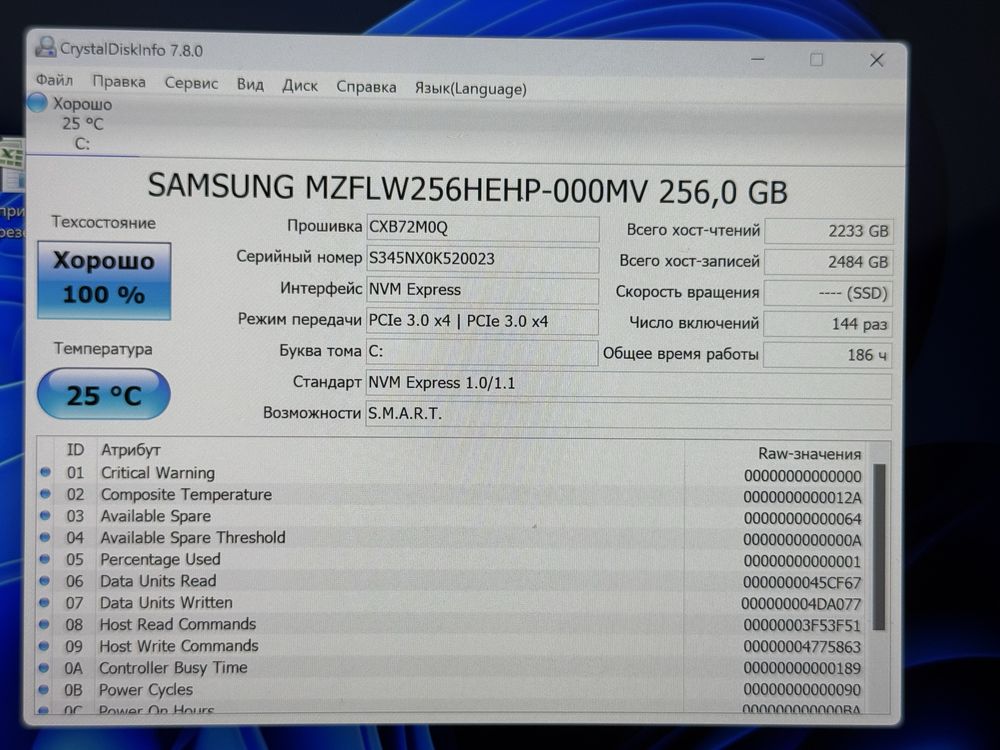
Task: Click the transfer mode field PCIe 3.0 x4
Action: click(483, 321)
